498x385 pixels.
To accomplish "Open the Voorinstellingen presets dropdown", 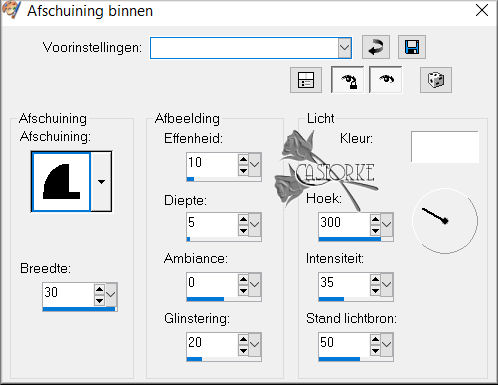I will tap(345, 48).
